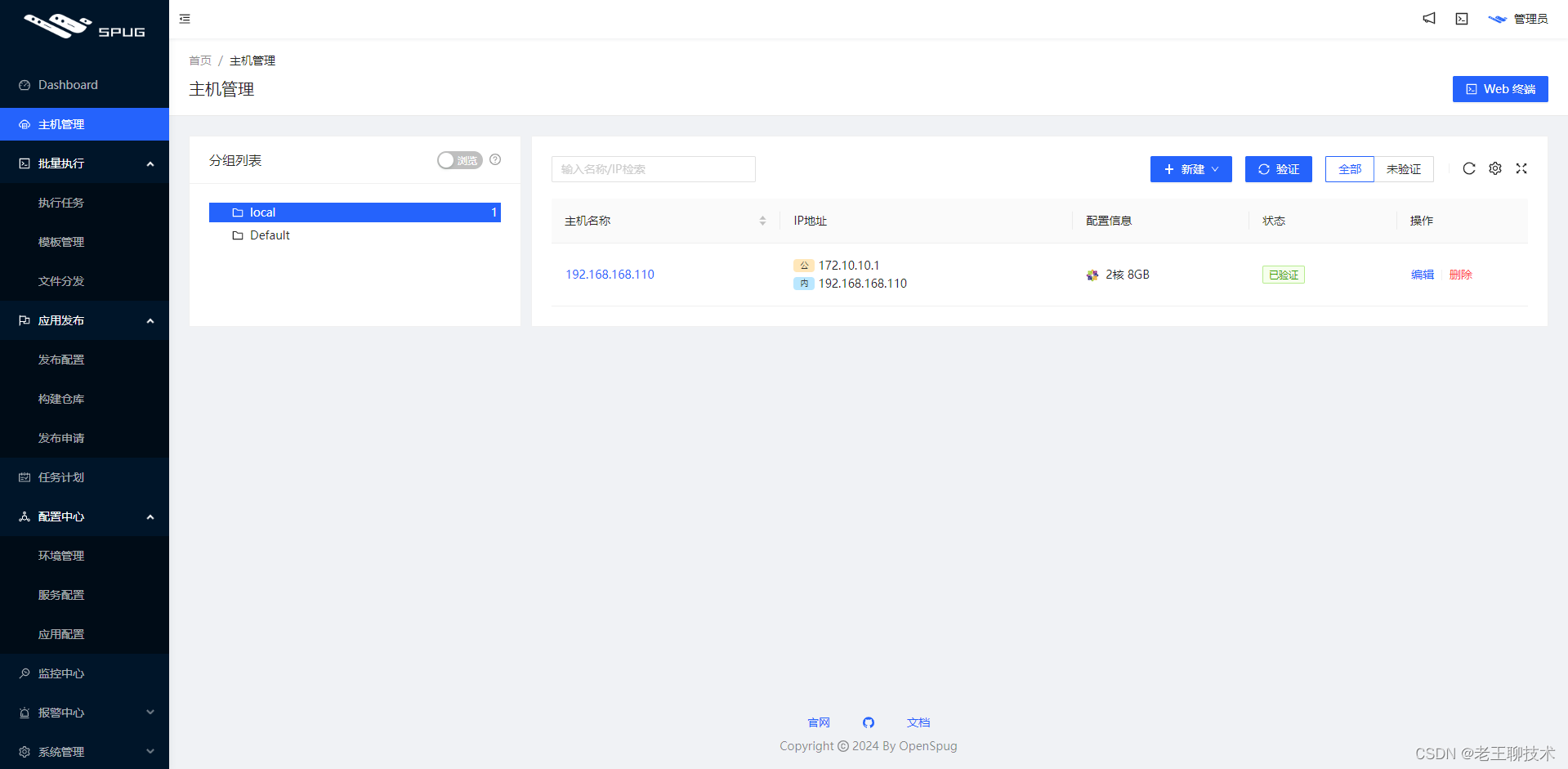
Task: Open the GitHub icon in footer
Action: 869,722
